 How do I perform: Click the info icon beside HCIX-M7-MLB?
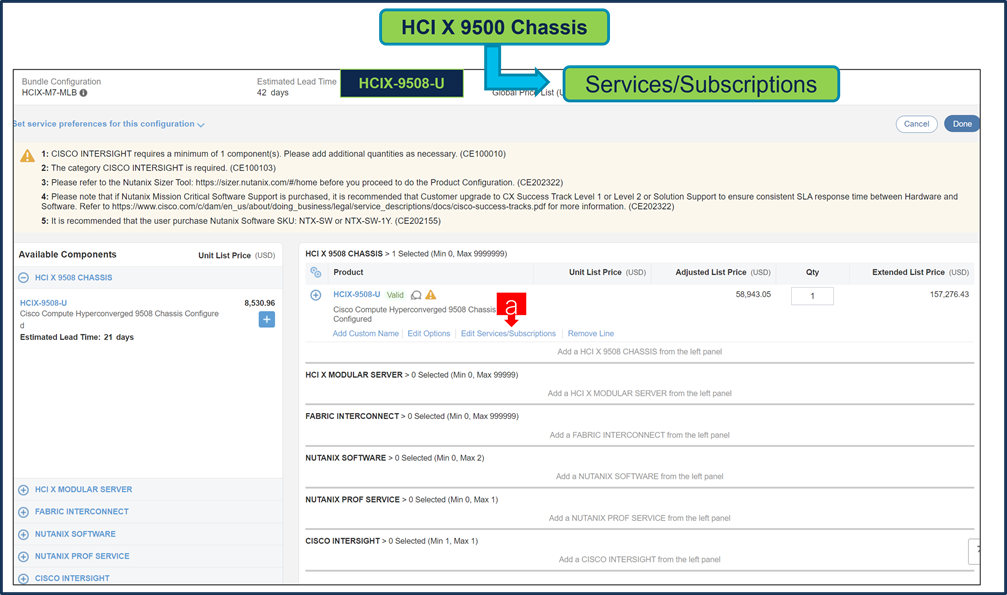click(x=83, y=93)
